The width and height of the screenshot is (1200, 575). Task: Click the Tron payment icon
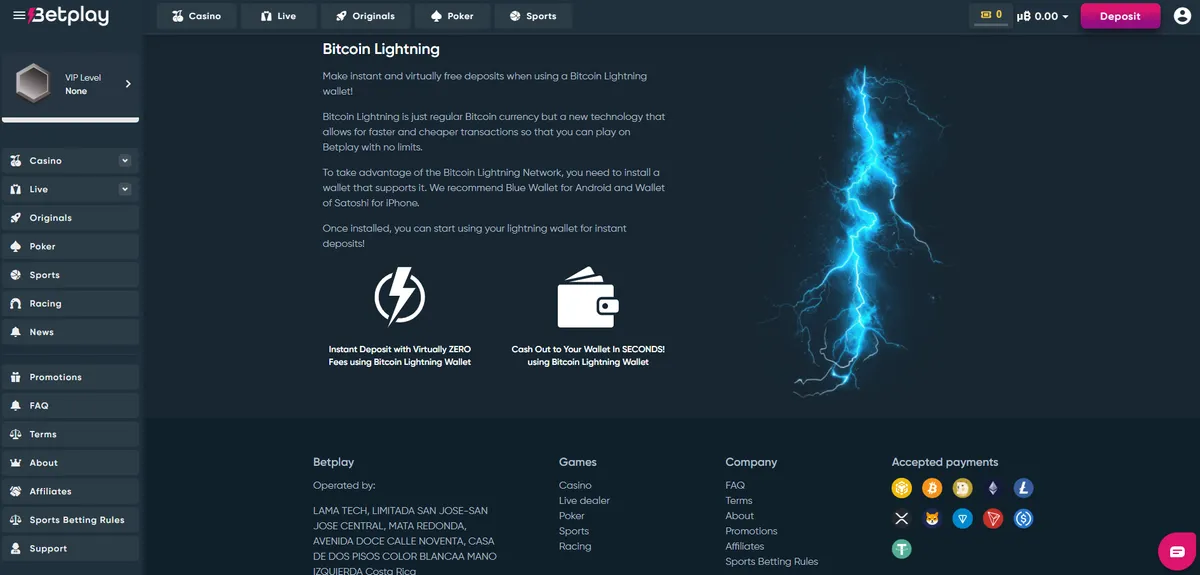tap(993, 518)
